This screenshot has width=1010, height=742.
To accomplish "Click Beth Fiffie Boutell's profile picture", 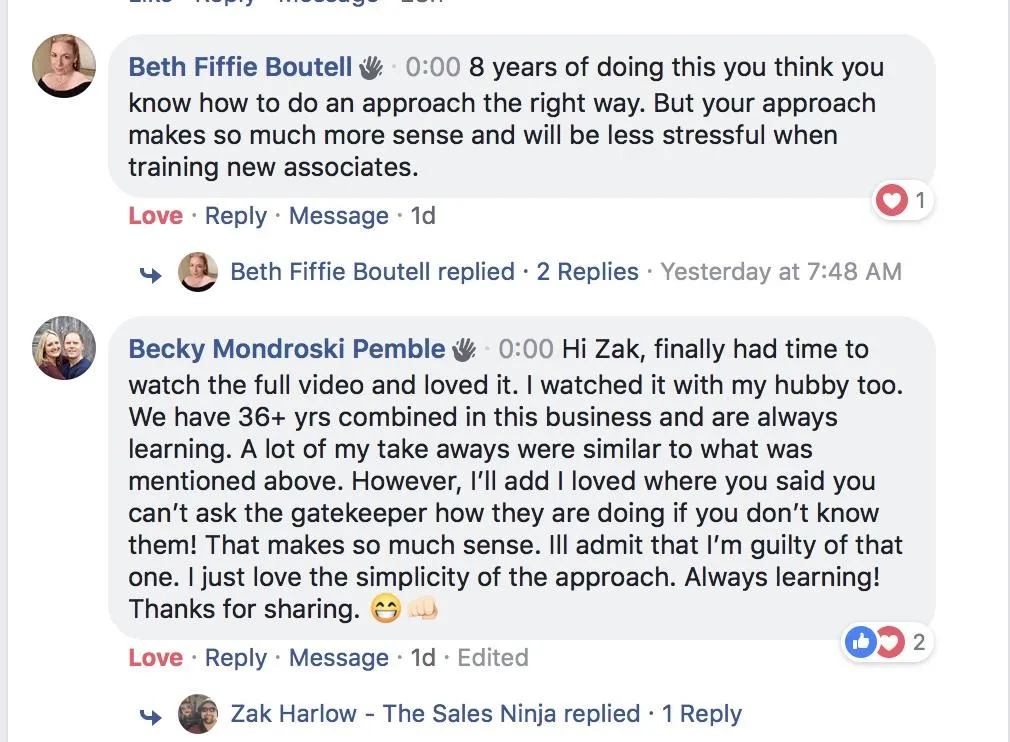I will pyautogui.click(x=65, y=66).
